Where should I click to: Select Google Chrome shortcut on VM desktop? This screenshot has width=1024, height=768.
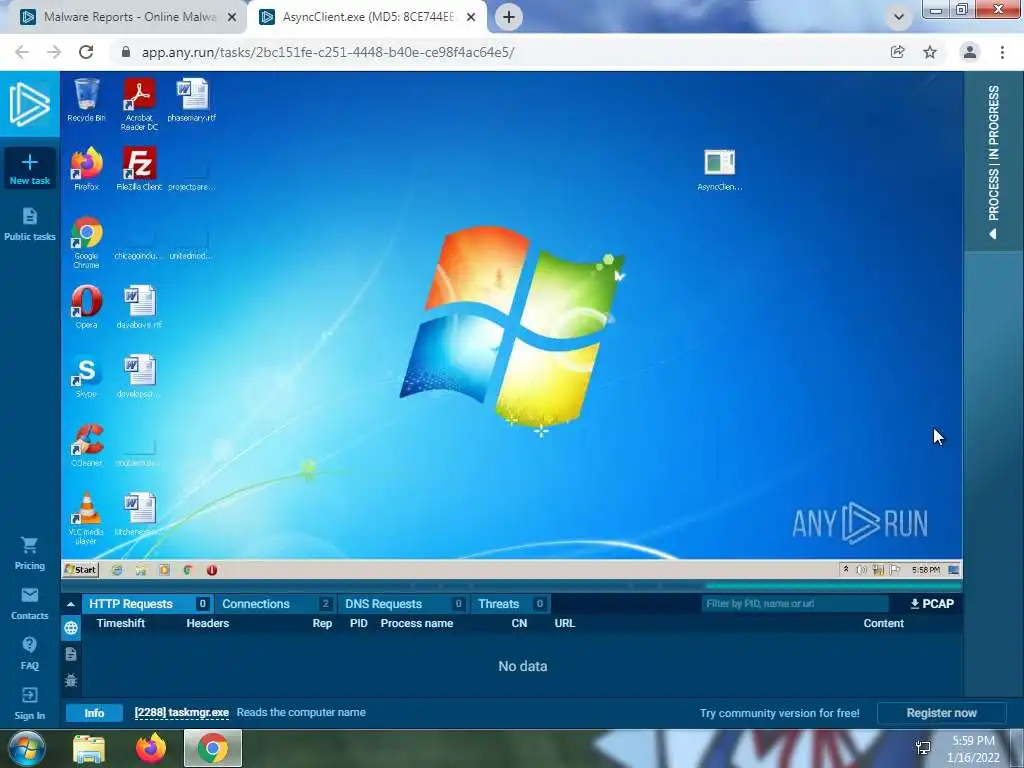tap(86, 242)
